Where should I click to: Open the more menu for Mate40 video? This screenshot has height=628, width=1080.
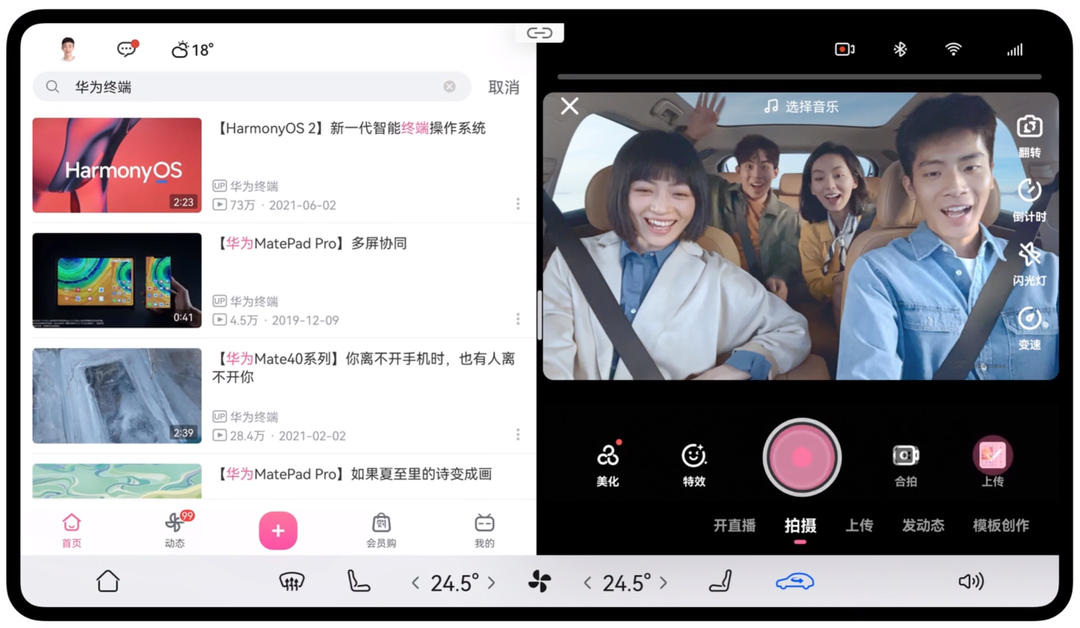point(518,435)
